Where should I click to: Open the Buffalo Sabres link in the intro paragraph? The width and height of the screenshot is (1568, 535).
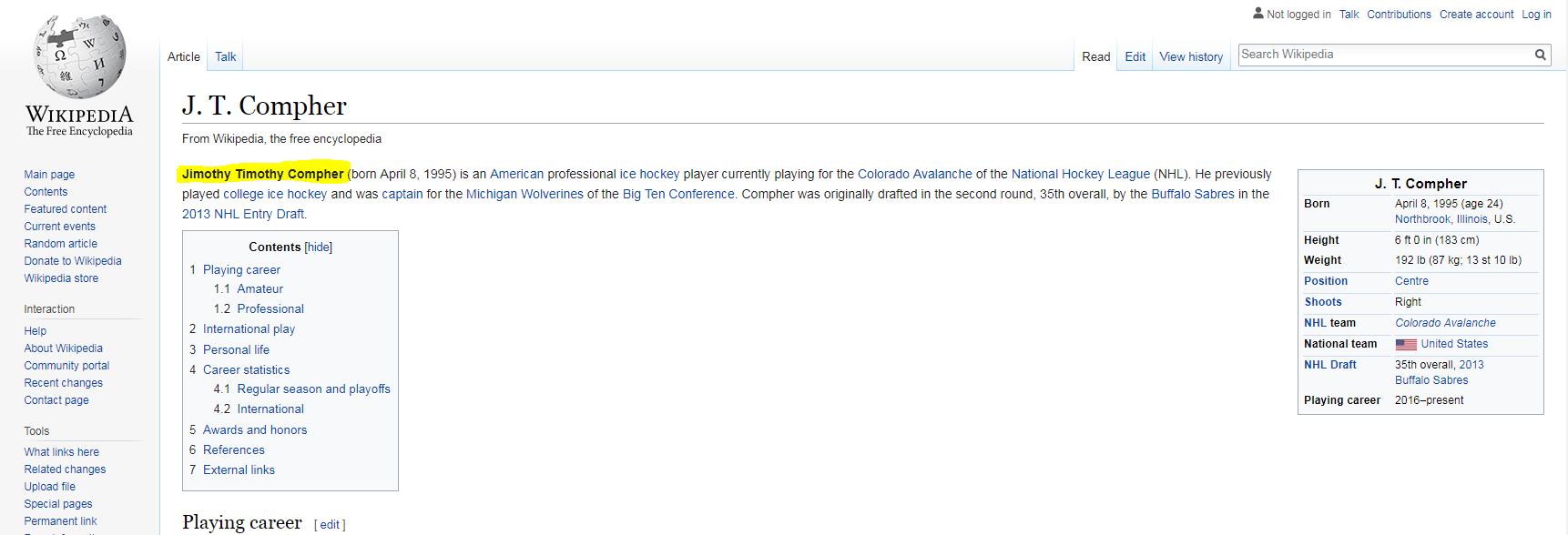tap(1192, 194)
